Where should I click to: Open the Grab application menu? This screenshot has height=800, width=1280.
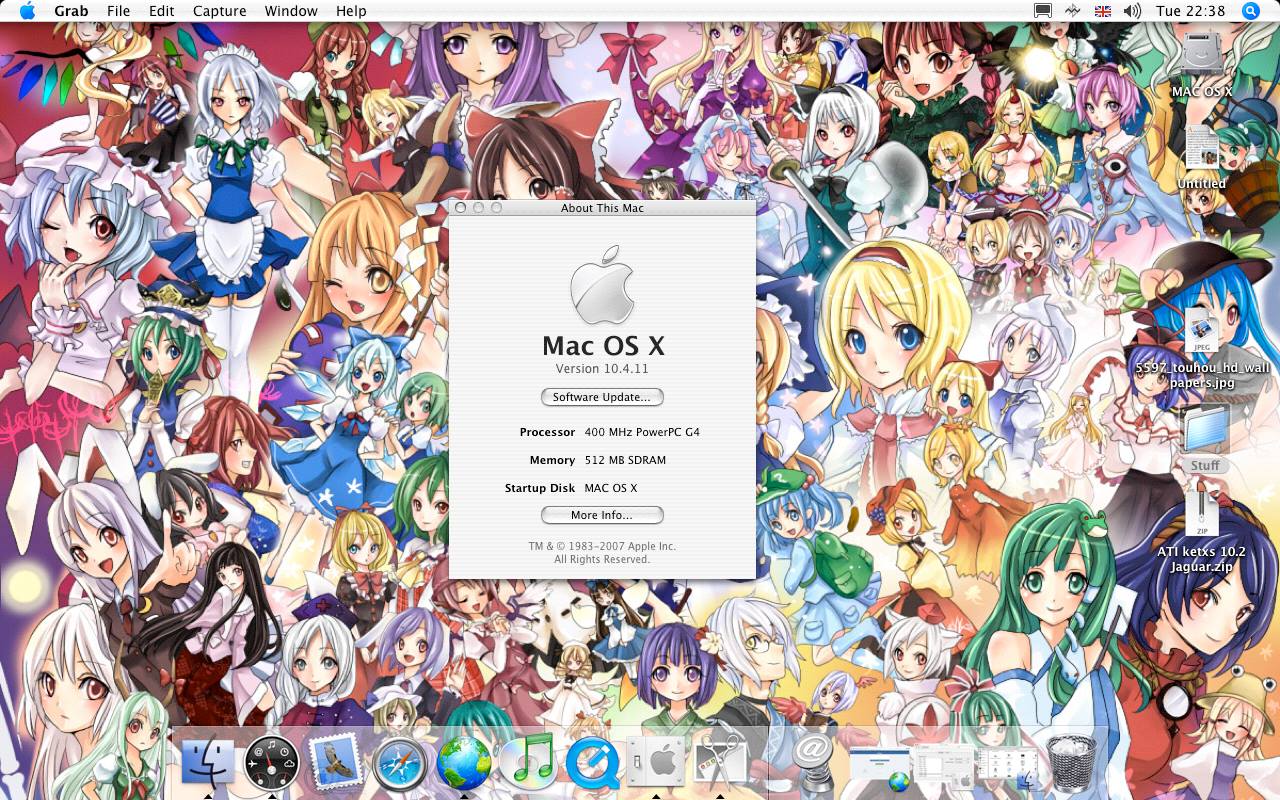pyautogui.click(x=71, y=11)
